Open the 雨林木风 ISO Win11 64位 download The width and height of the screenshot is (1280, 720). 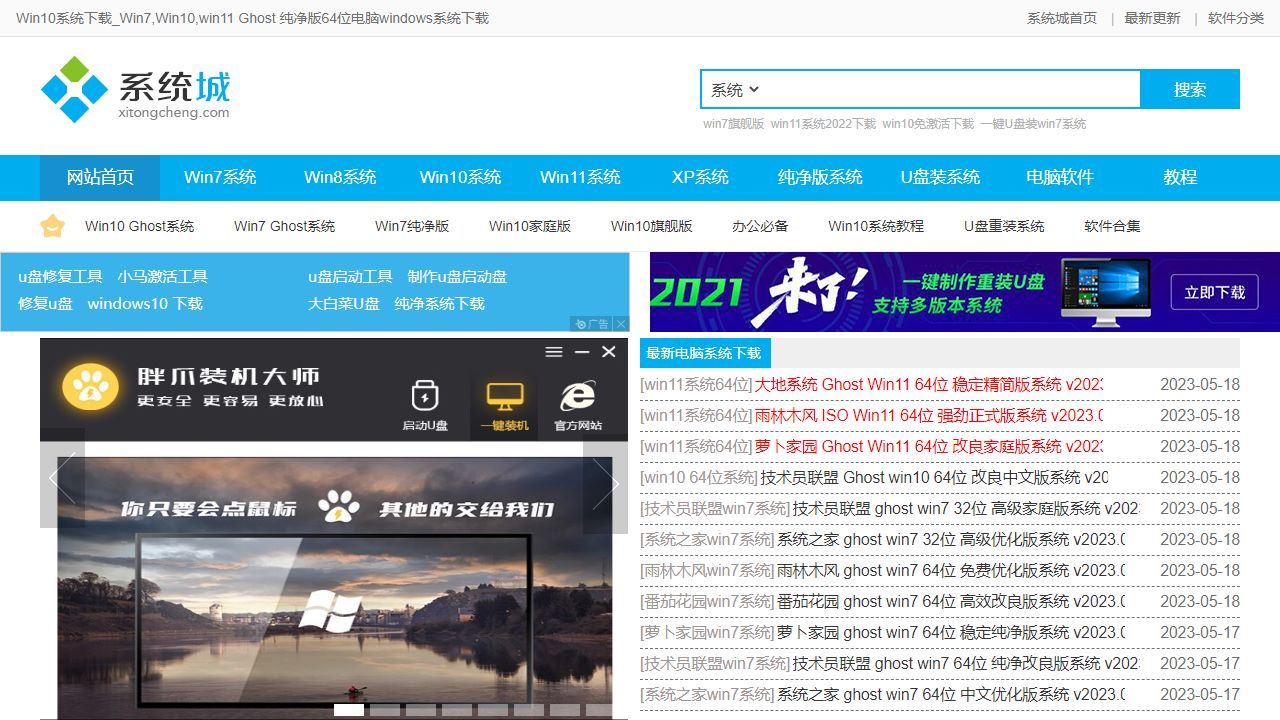click(x=928, y=415)
